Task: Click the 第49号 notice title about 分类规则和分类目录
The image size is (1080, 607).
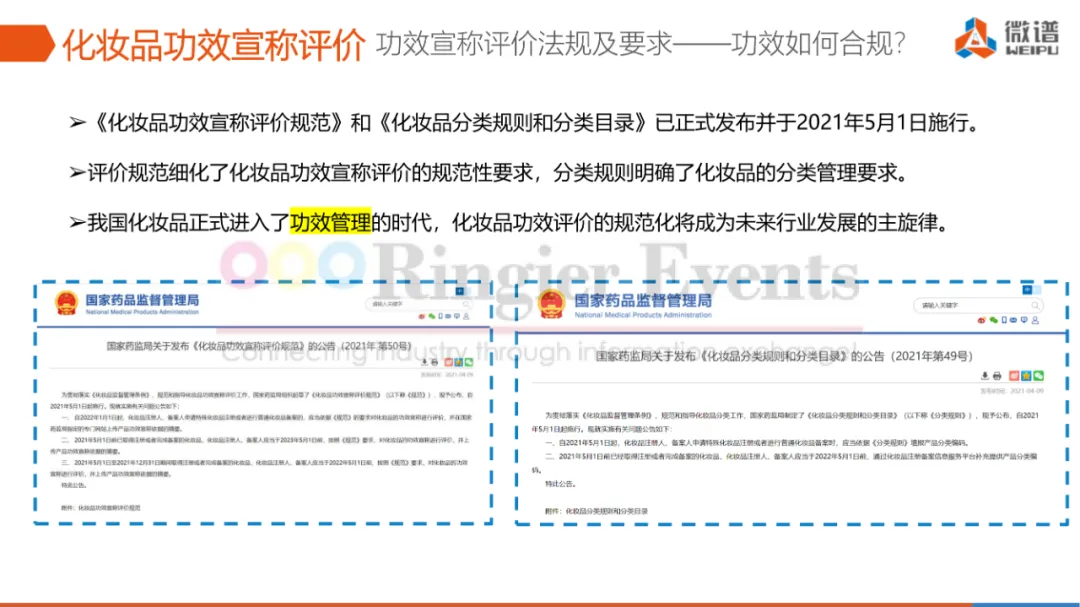Action: point(784,356)
